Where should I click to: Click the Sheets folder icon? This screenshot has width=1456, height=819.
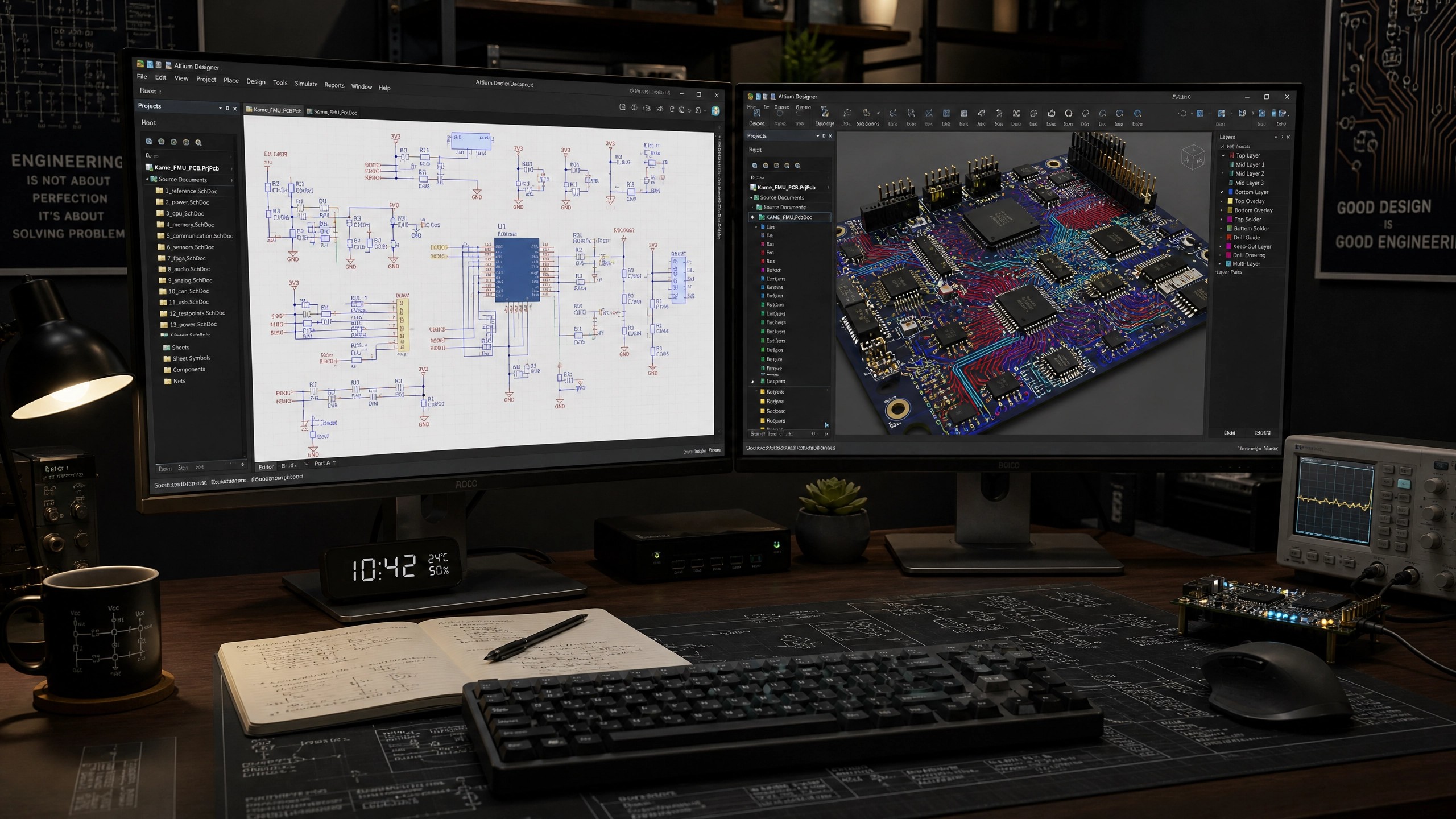(167, 347)
